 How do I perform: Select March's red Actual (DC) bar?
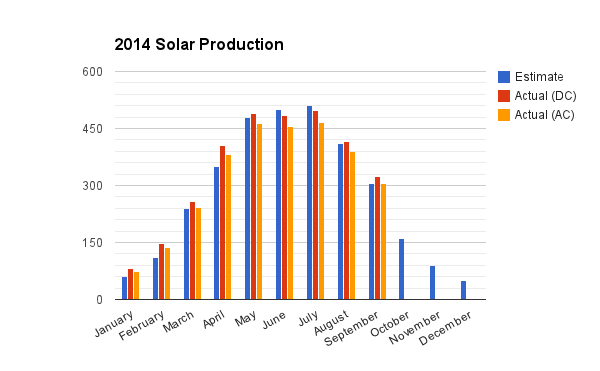tap(192, 251)
